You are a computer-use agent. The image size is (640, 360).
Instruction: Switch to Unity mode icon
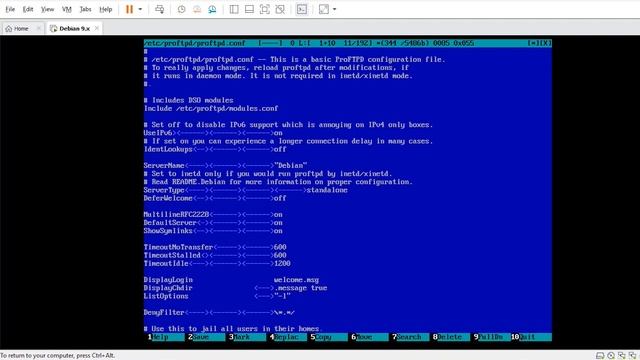tap(280, 9)
